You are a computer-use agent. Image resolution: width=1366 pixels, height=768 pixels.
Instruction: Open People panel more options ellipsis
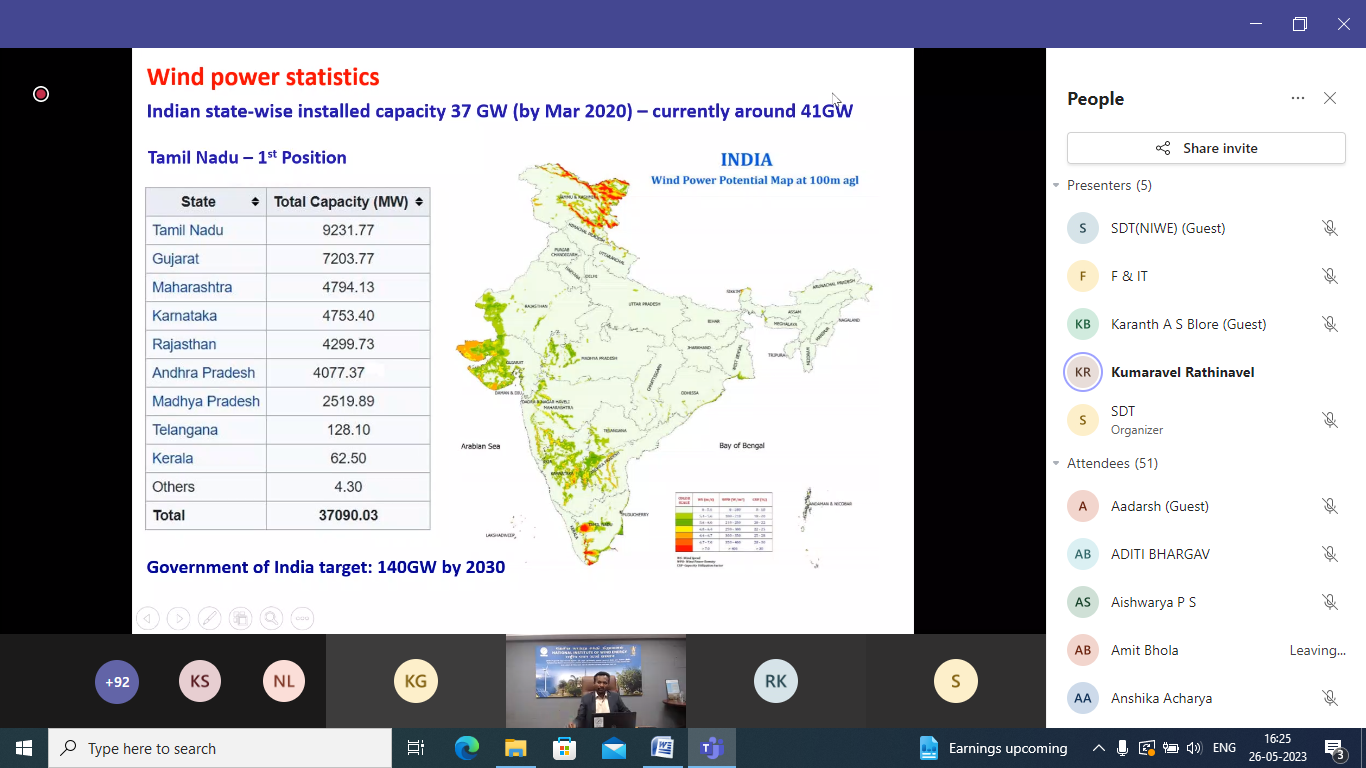pyautogui.click(x=1298, y=98)
